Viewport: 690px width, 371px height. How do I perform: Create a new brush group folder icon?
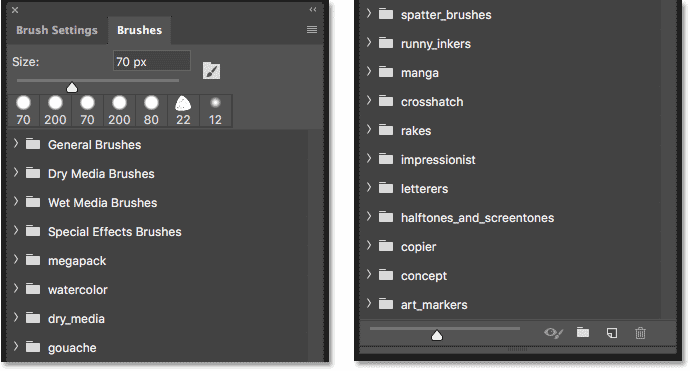click(583, 332)
